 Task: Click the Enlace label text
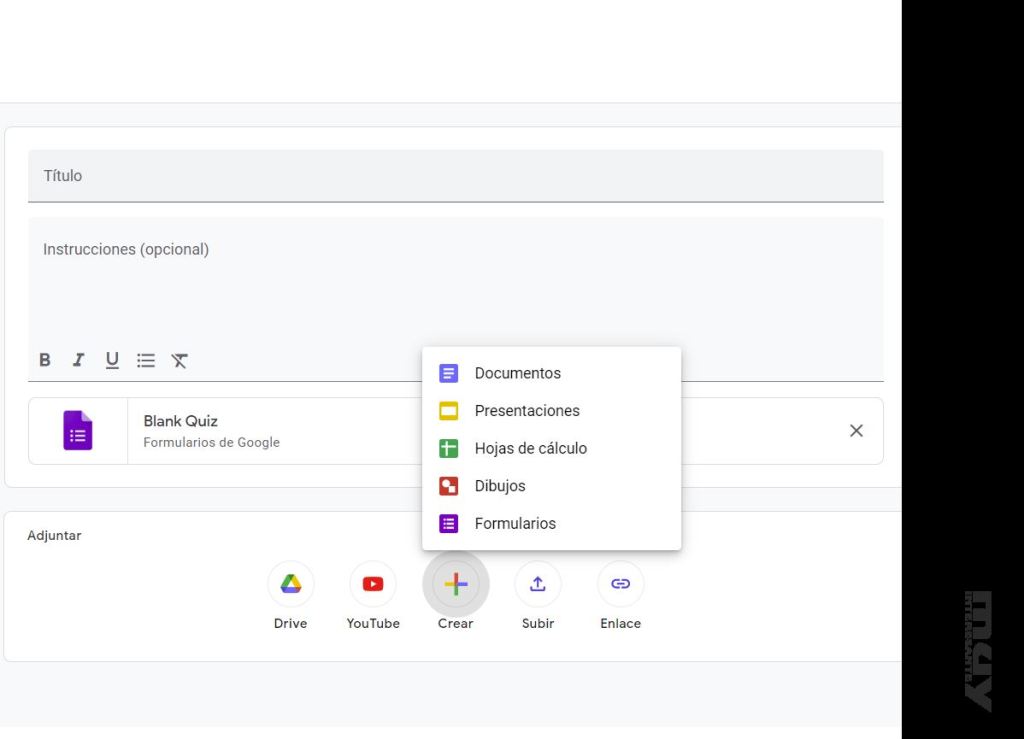pos(620,623)
